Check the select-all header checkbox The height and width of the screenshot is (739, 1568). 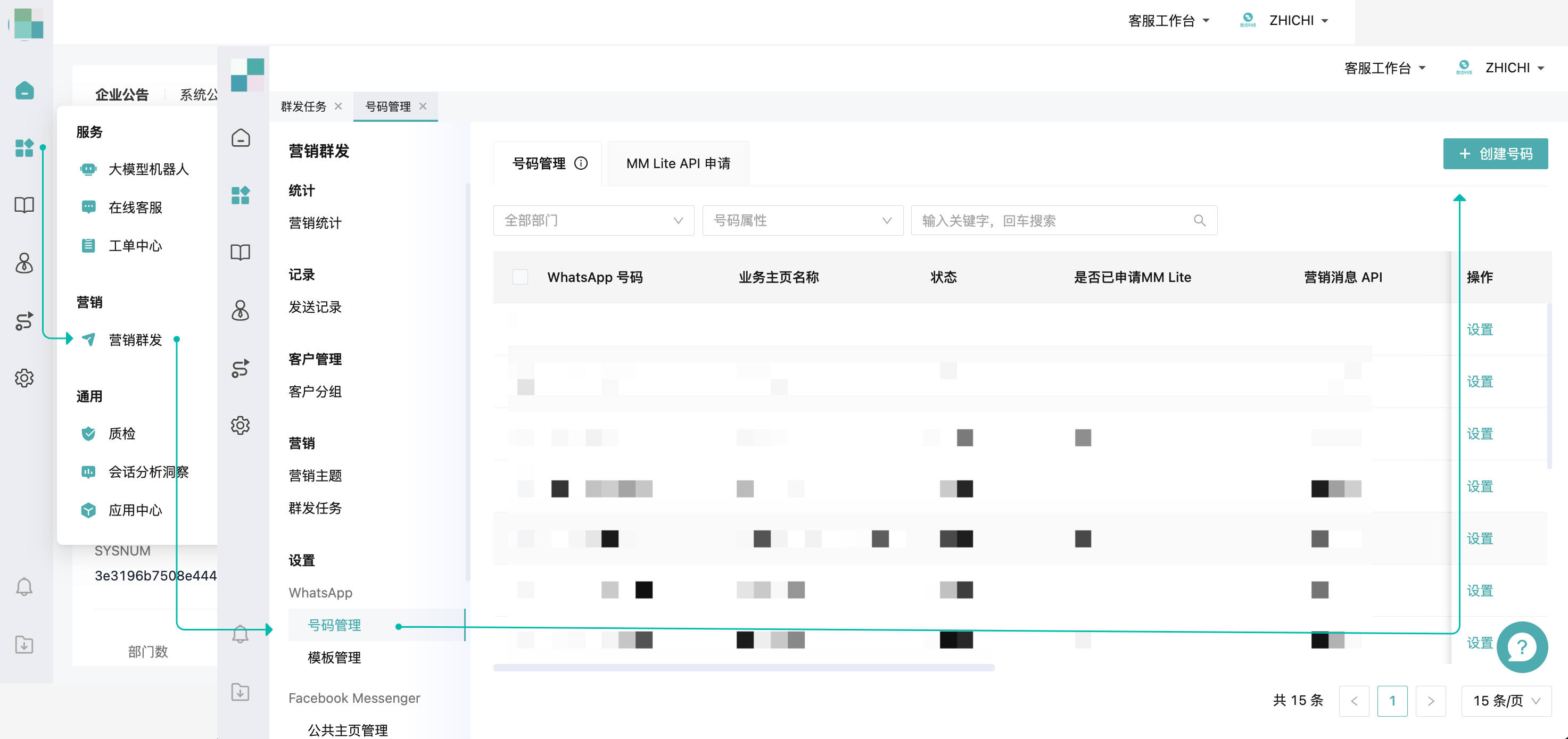coord(520,277)
